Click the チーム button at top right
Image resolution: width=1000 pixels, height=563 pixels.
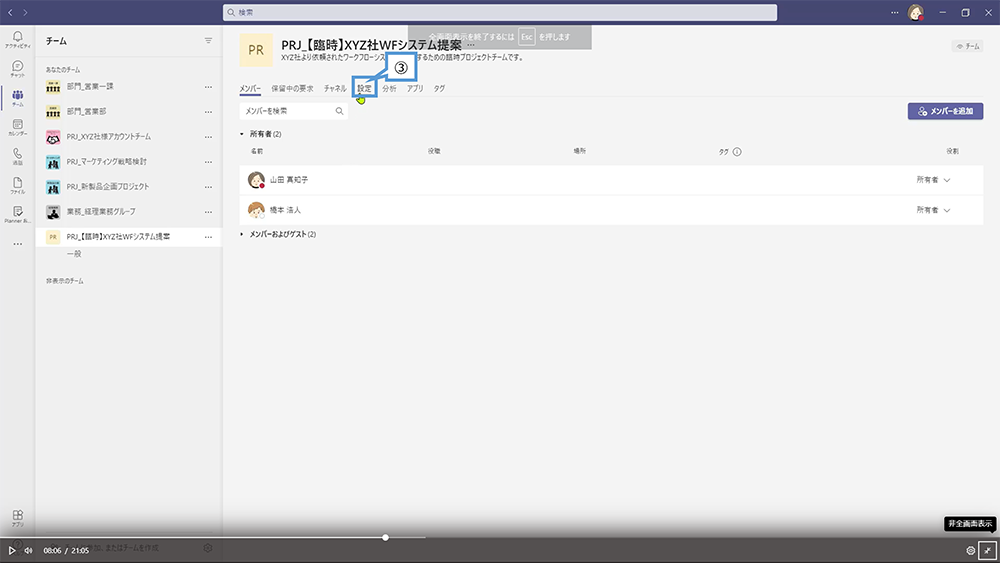coord(967,46)
